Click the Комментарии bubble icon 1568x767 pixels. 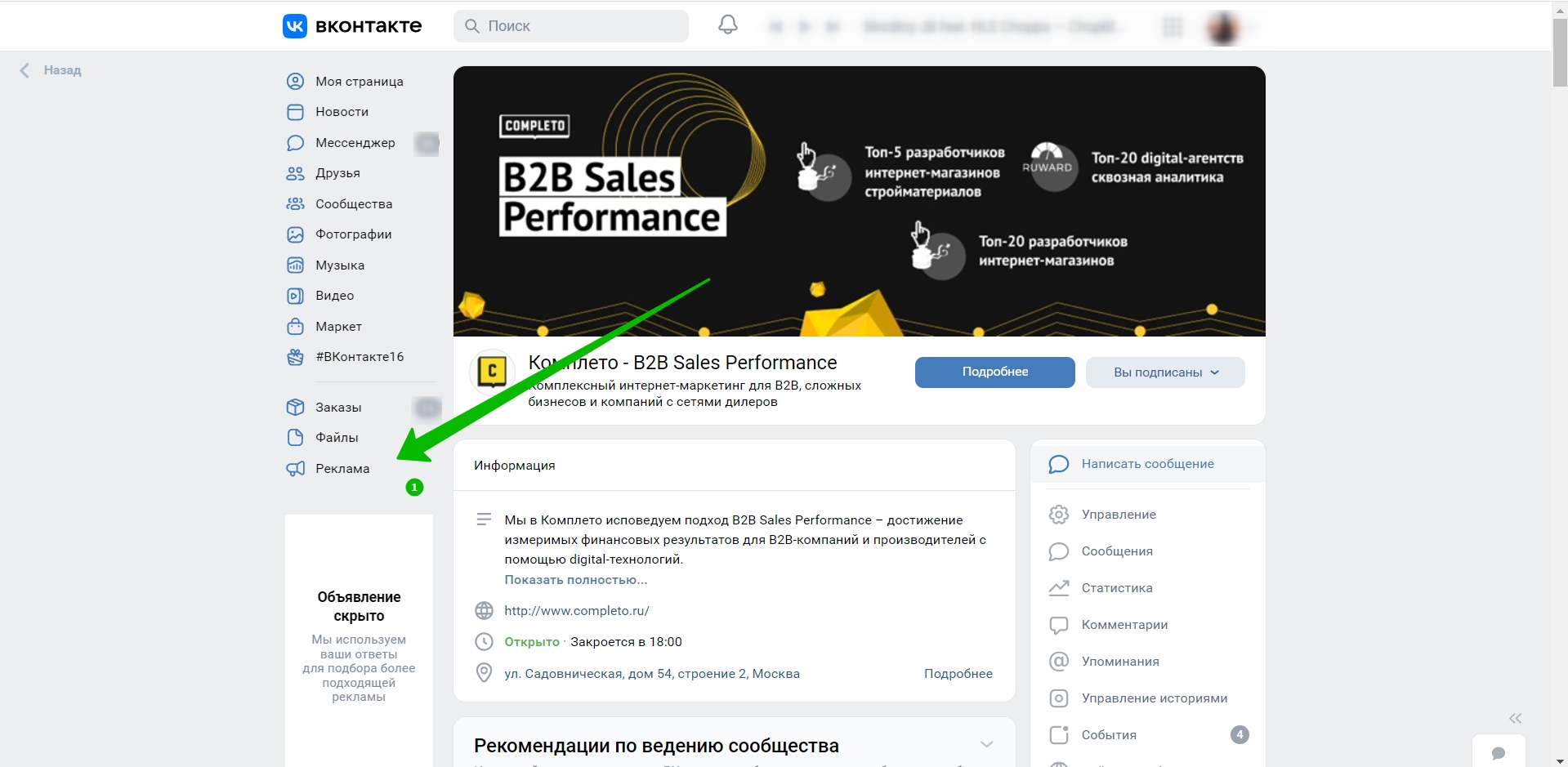pos(1059,625)
